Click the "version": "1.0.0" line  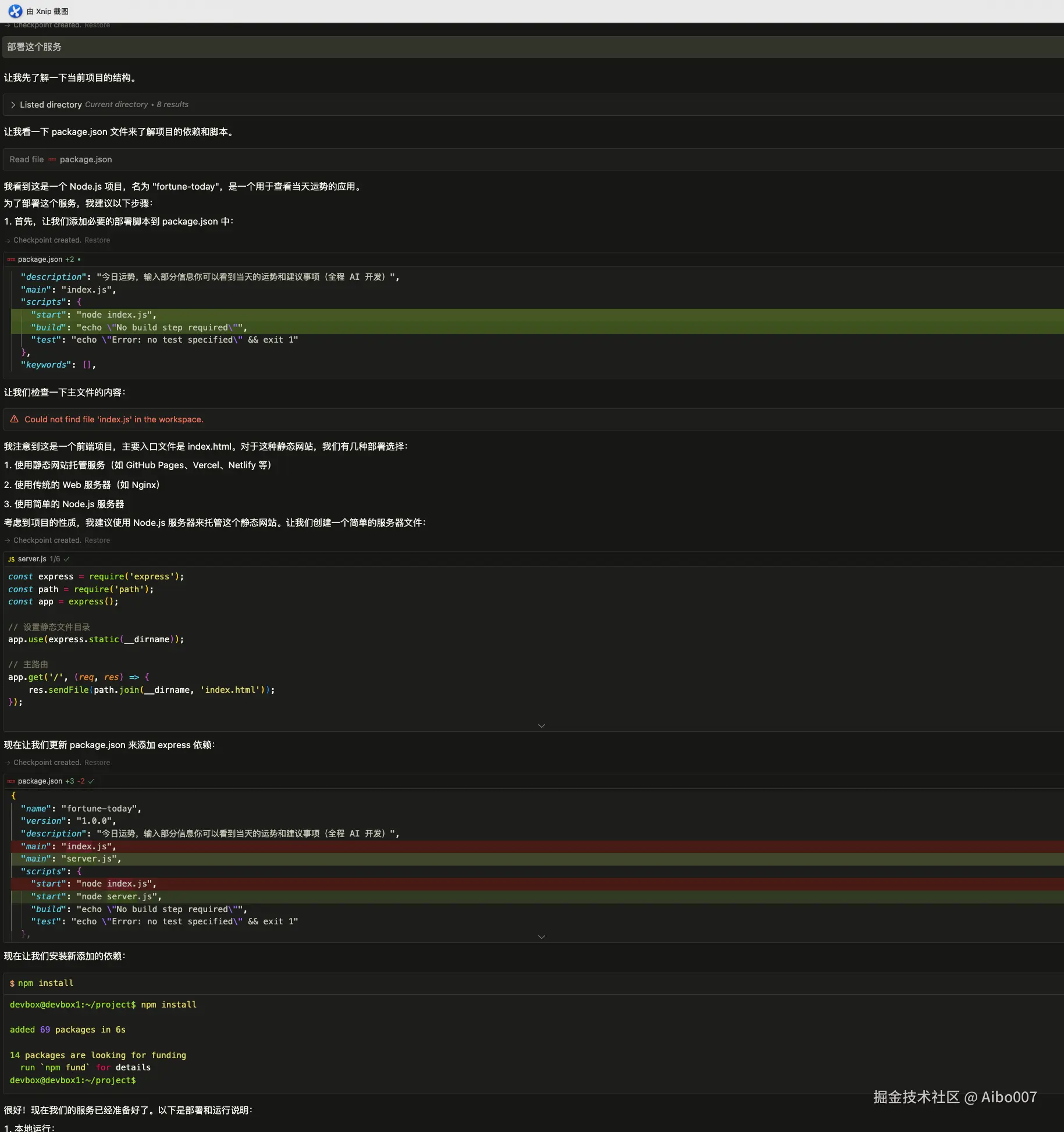pos(69,821)
